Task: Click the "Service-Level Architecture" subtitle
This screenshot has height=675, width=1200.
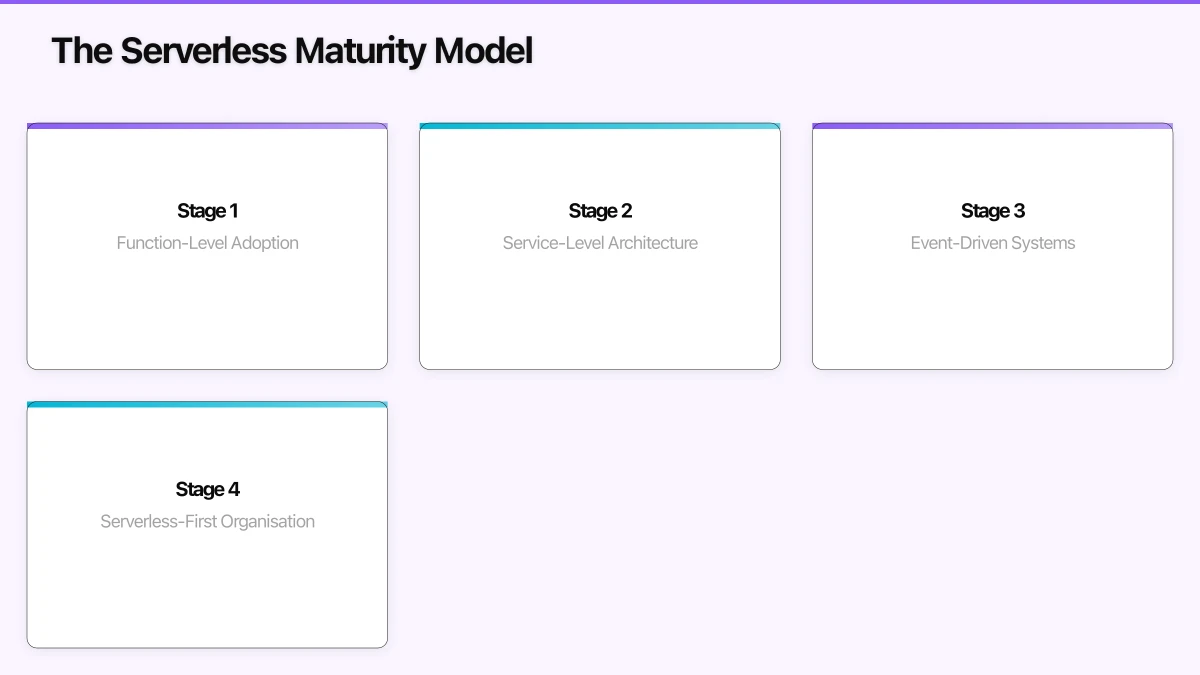Action: coord(600,243)
